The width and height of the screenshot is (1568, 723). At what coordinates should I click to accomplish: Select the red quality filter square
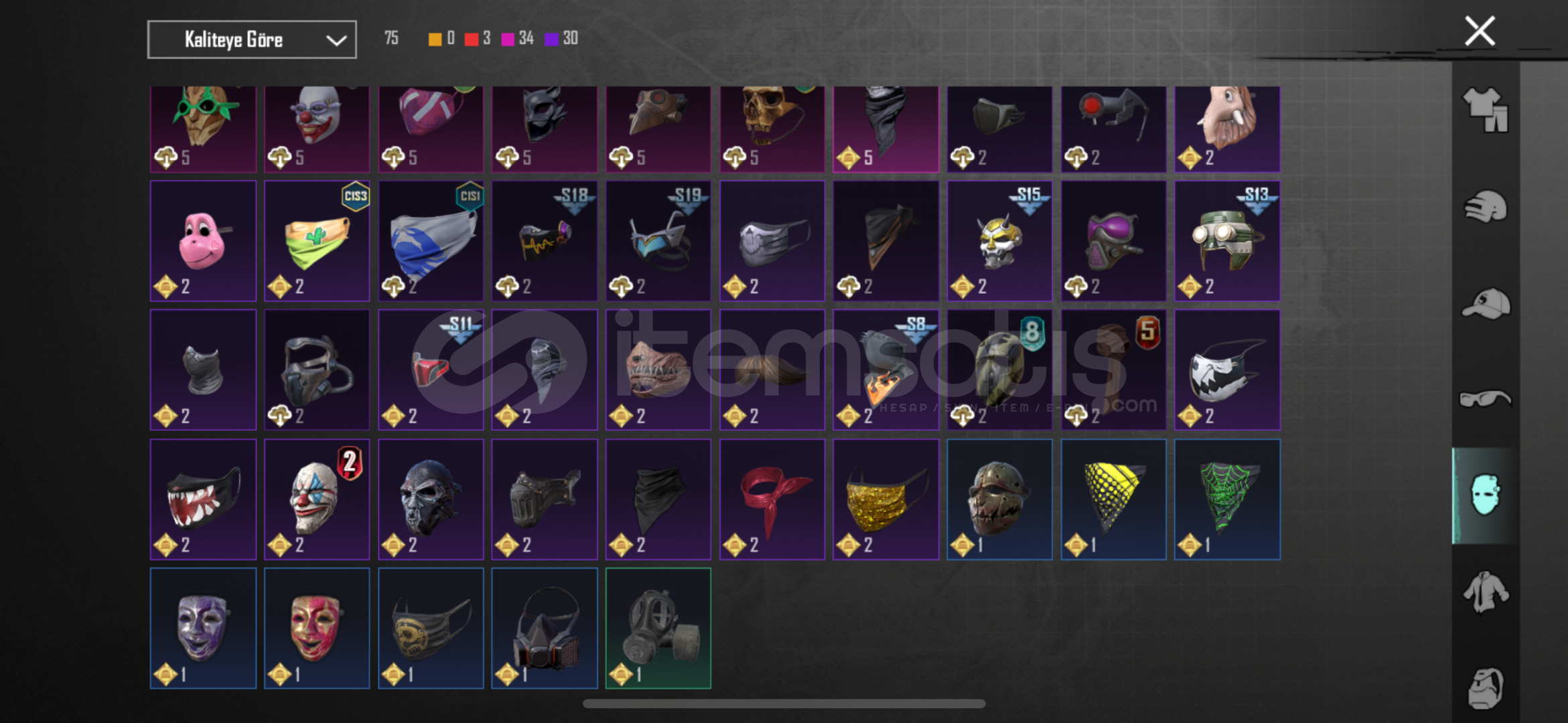click(472, 39)
